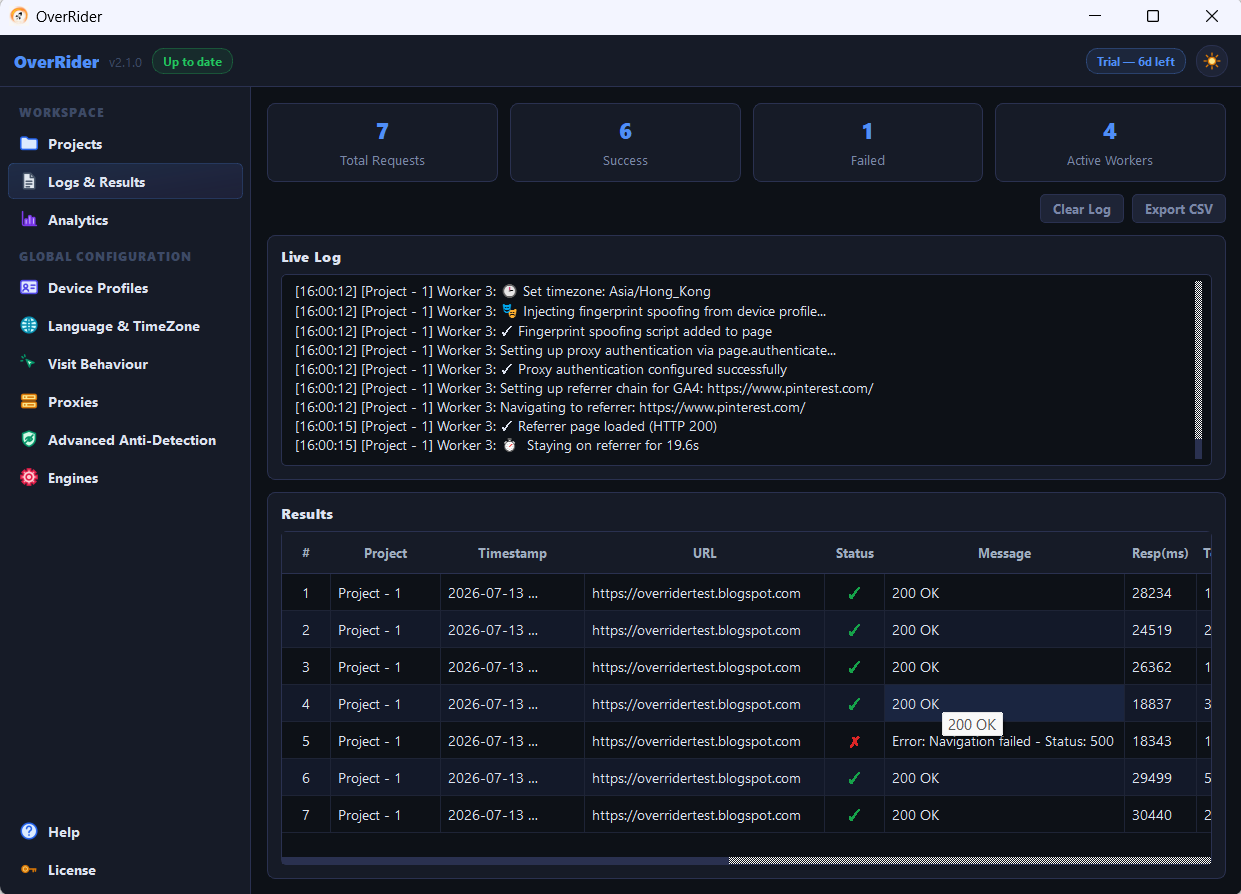Open the Proxies configuration

click(x=125, y=402)
